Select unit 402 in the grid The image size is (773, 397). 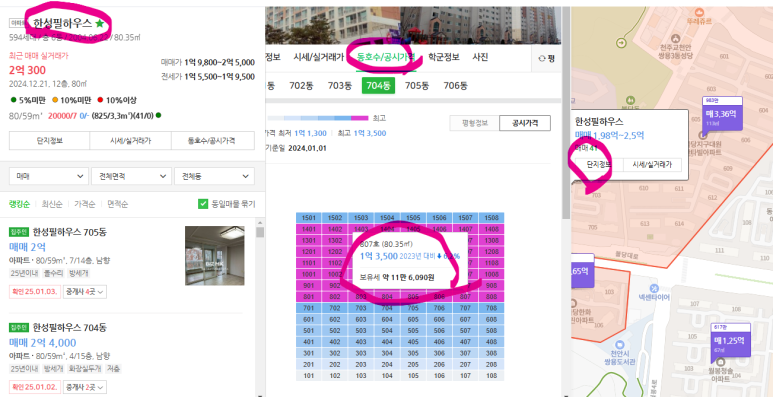point(335,342)
